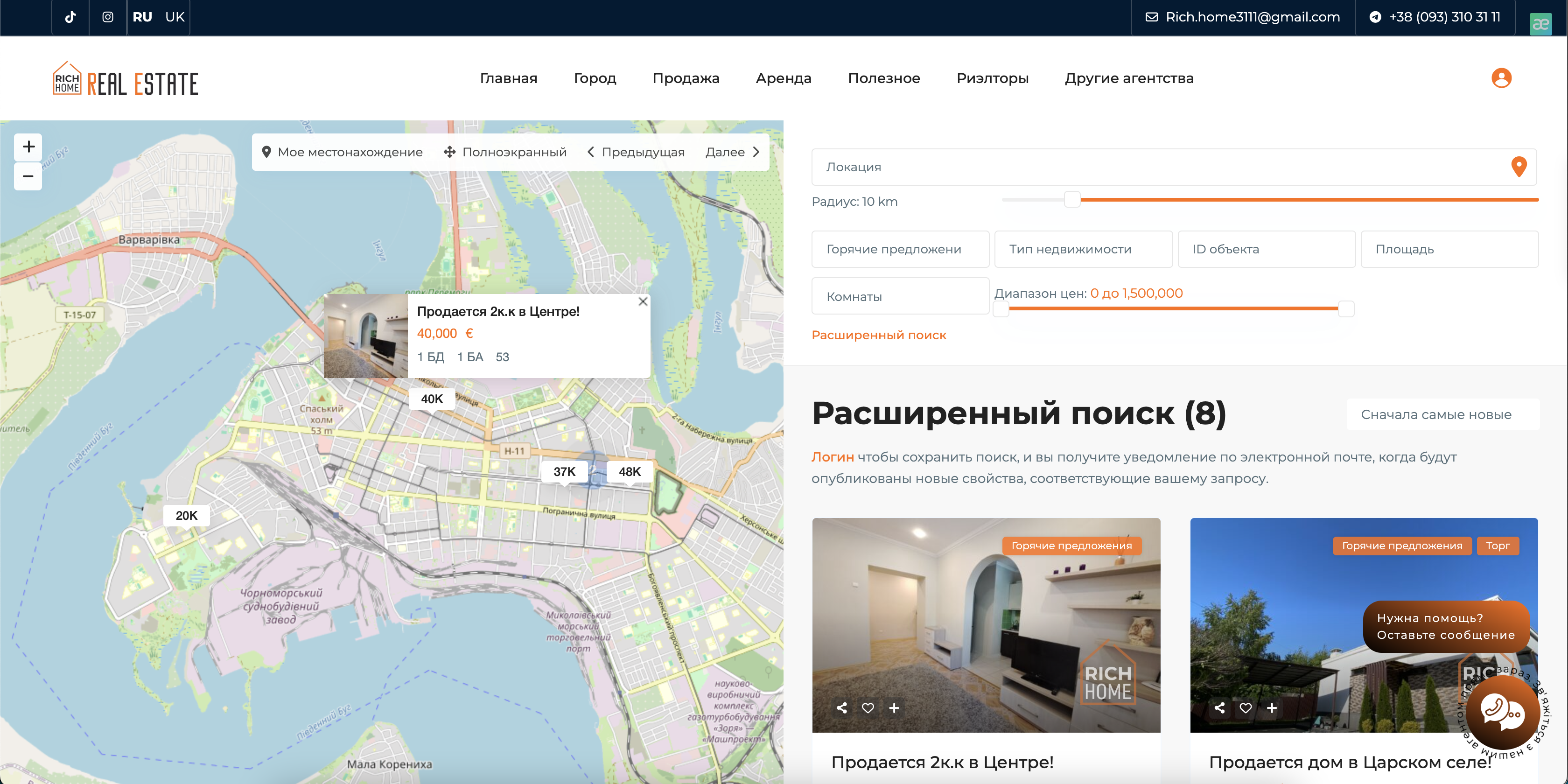
Task: Zoom in the map with plus button
Action: click(28, 147)
